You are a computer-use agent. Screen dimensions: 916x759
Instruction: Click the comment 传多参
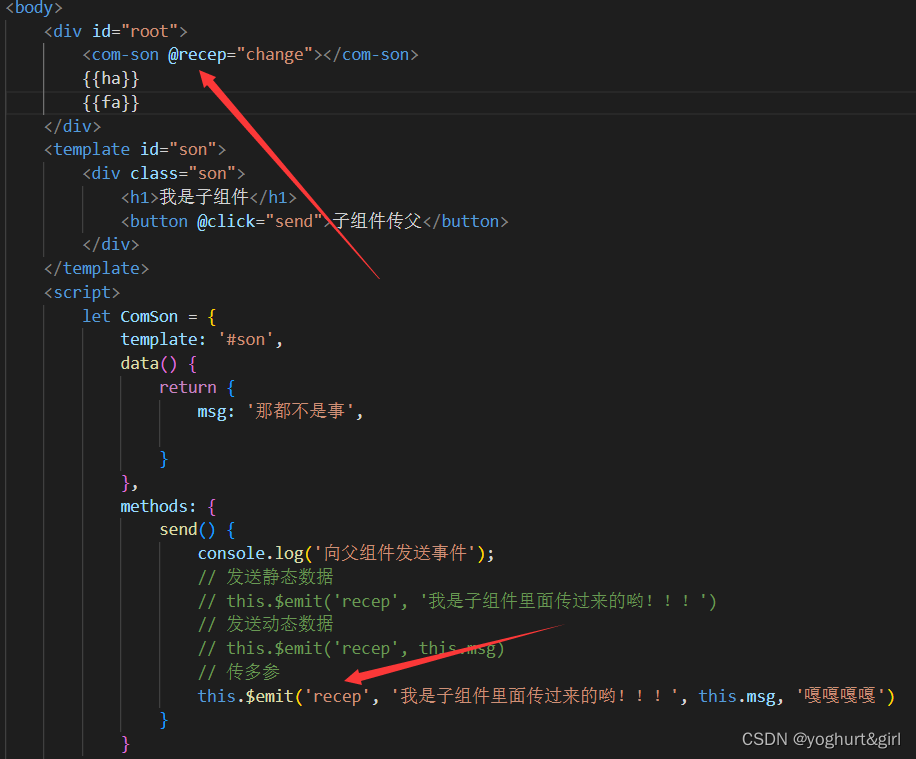click(239, 672)
